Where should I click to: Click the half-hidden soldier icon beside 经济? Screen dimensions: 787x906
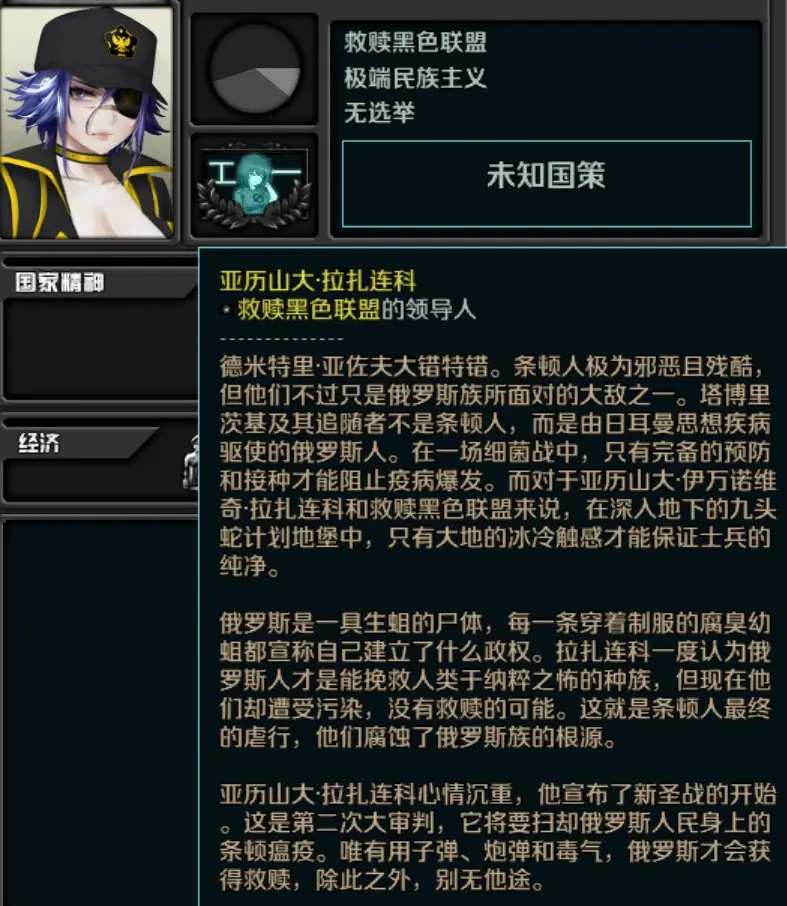point(191,462)
